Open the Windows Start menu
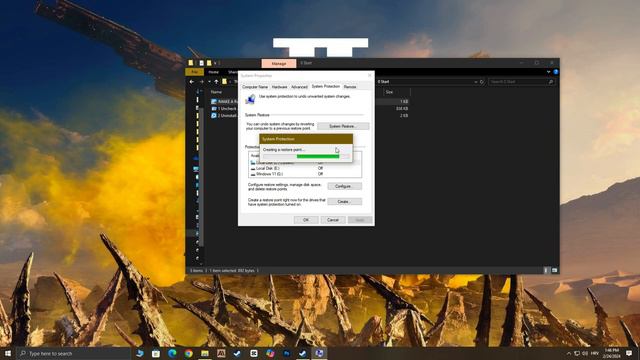The width and height of the screenshot is (640, 360). 8,353
